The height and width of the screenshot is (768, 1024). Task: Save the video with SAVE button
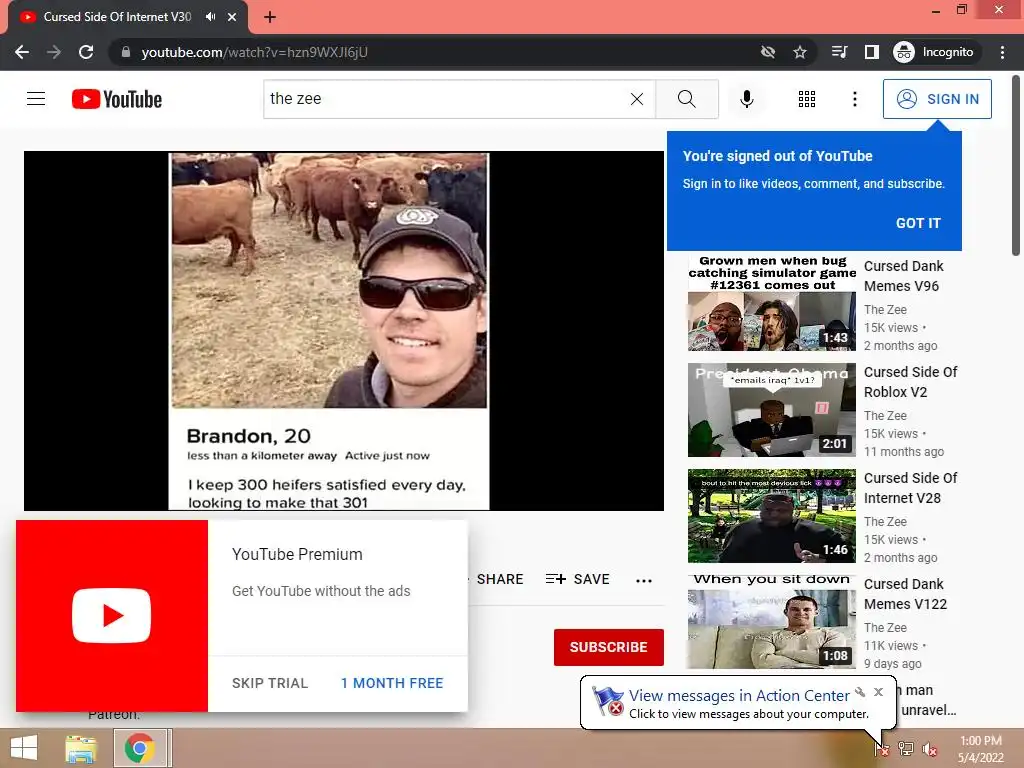point(577,579)
